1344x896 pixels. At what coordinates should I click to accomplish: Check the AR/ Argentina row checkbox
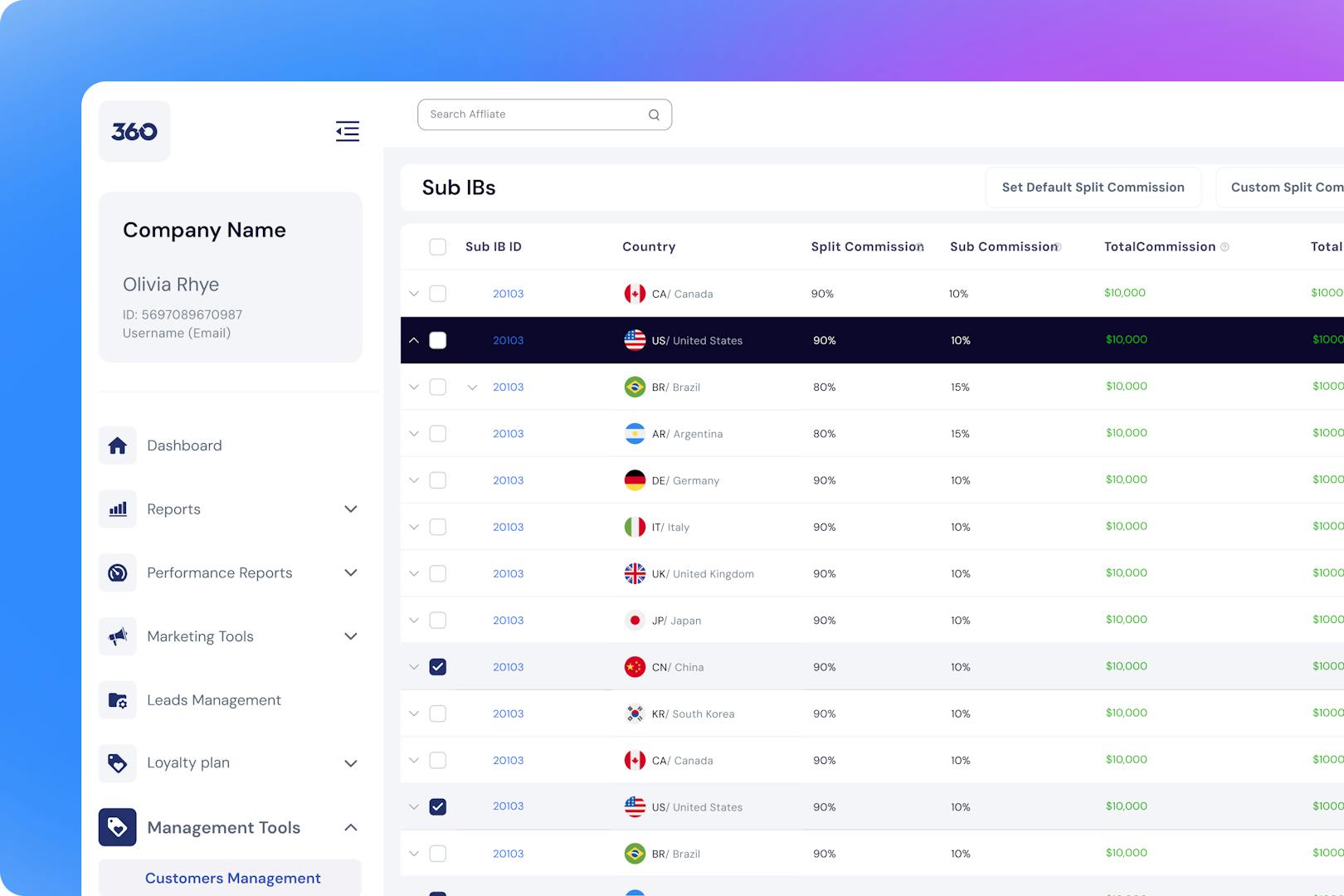[438, 434]
